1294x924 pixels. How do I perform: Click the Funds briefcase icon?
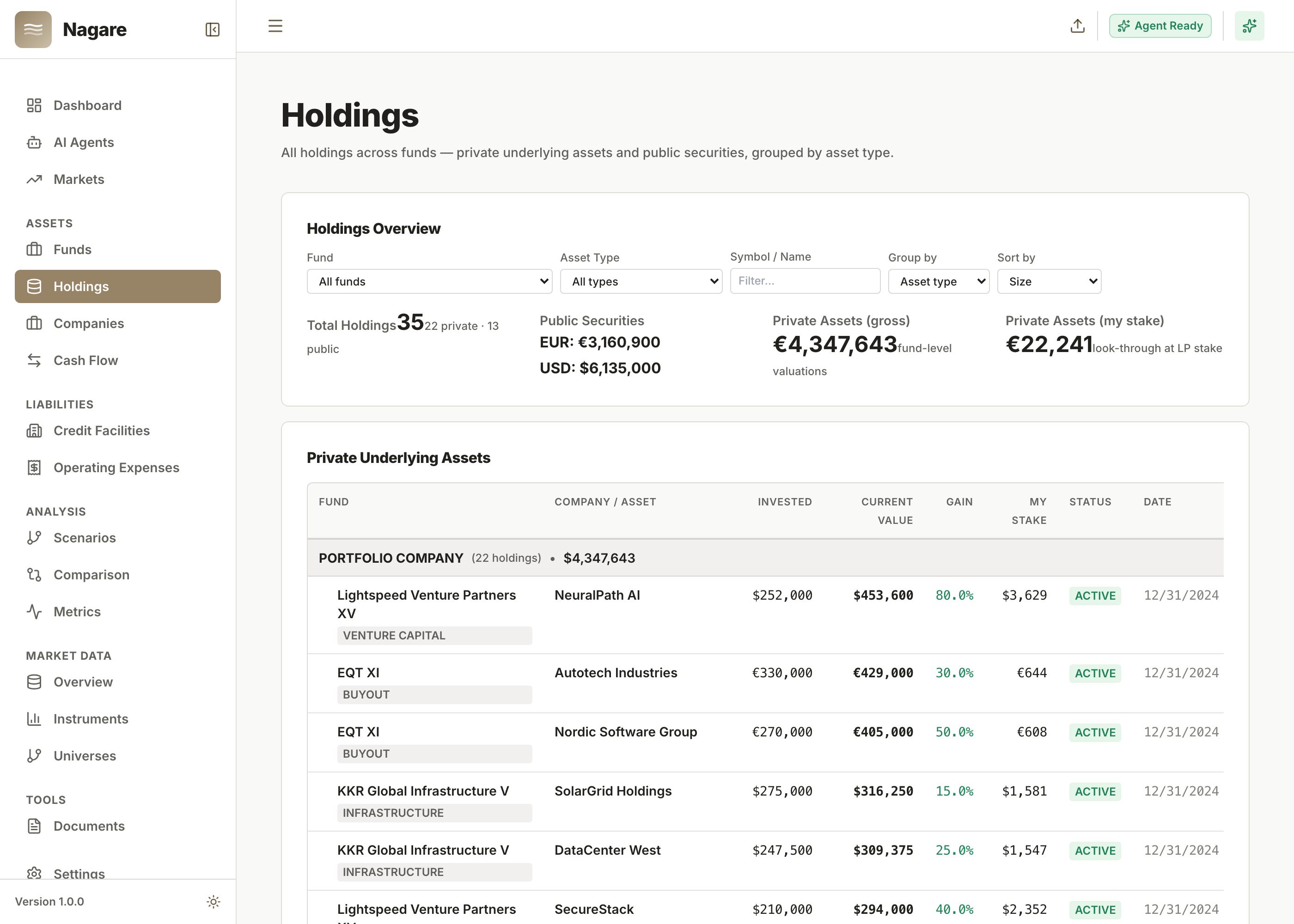tap(34, 249)
